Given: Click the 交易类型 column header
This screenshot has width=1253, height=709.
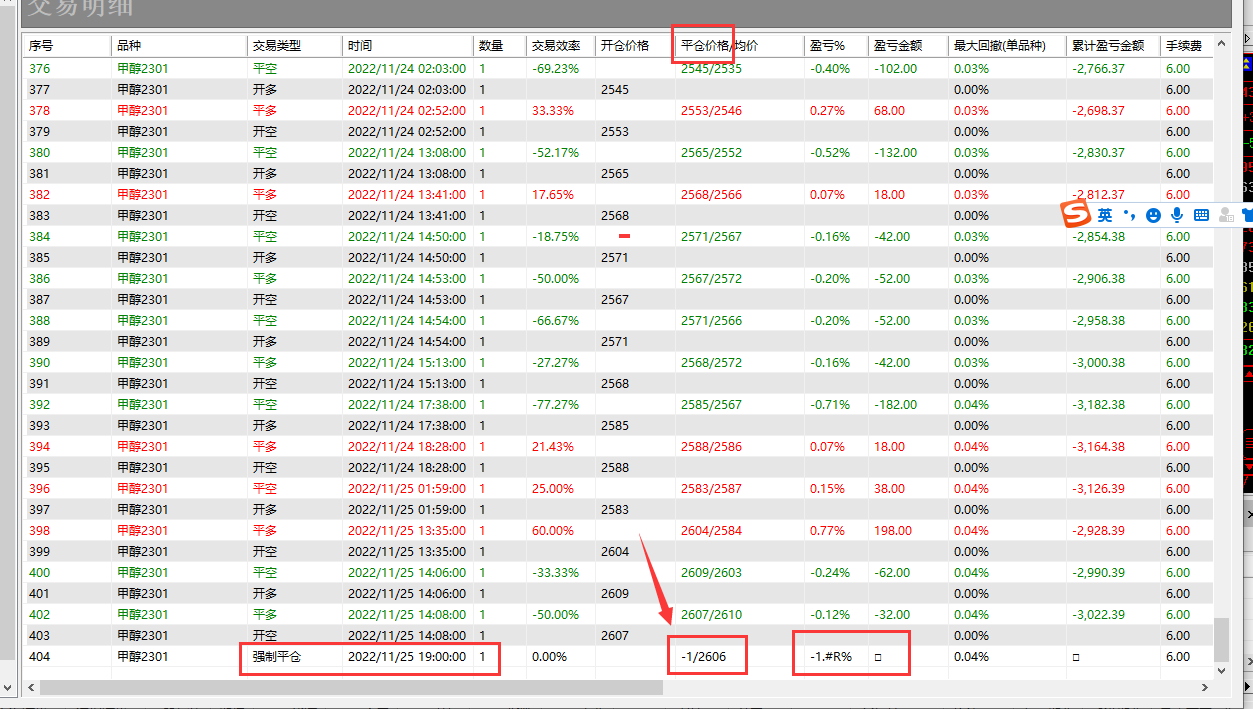Looking at the screenshot, I should 276,46.
